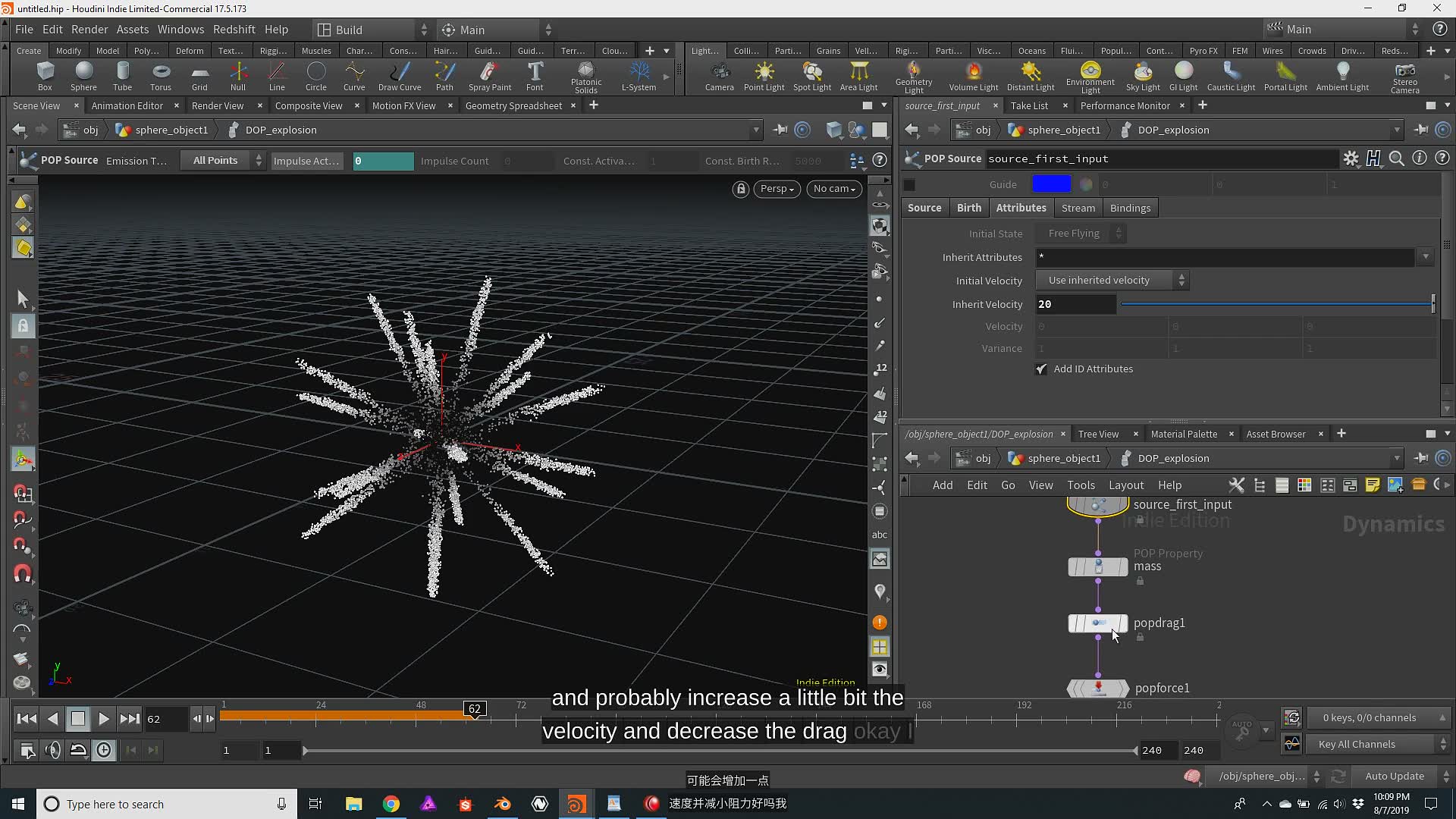The image size is (1456, 819).
Task: Select the L-System shelf tool
Action: point(639,77)
